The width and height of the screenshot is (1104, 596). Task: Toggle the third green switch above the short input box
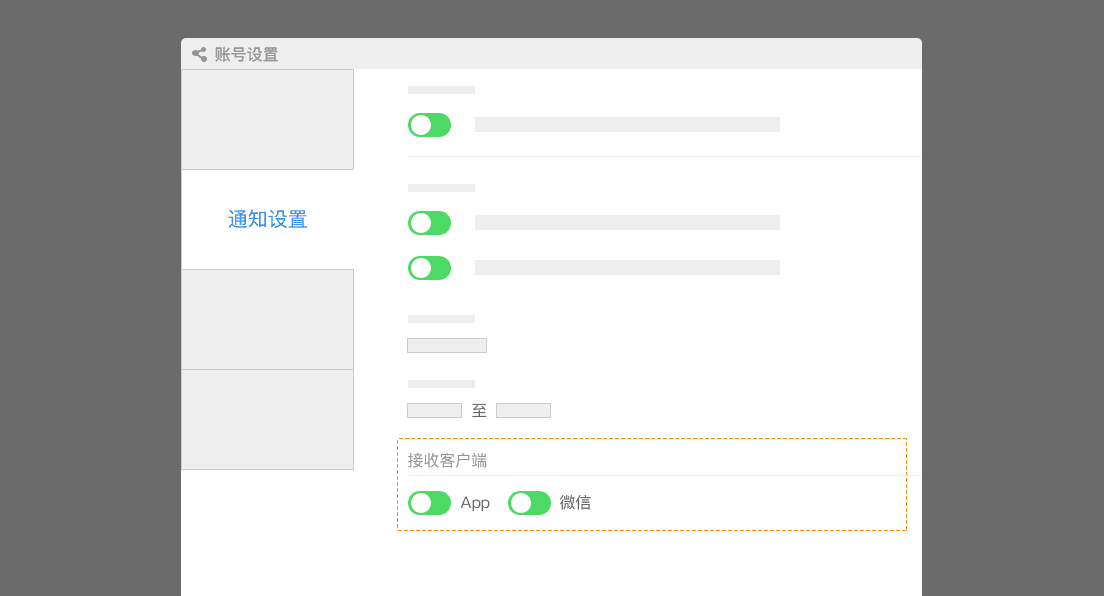(429, 268)
